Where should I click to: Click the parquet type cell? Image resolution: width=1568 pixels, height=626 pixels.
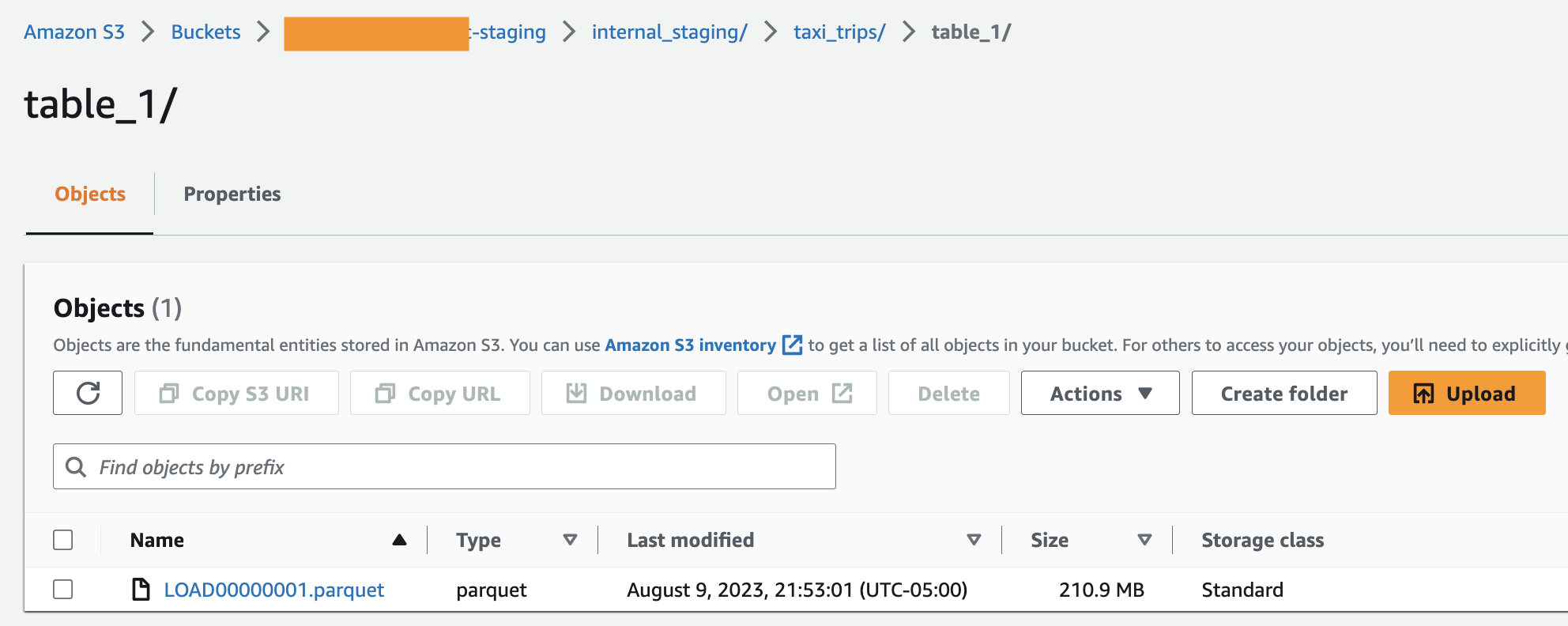click(x=492, y=590)
